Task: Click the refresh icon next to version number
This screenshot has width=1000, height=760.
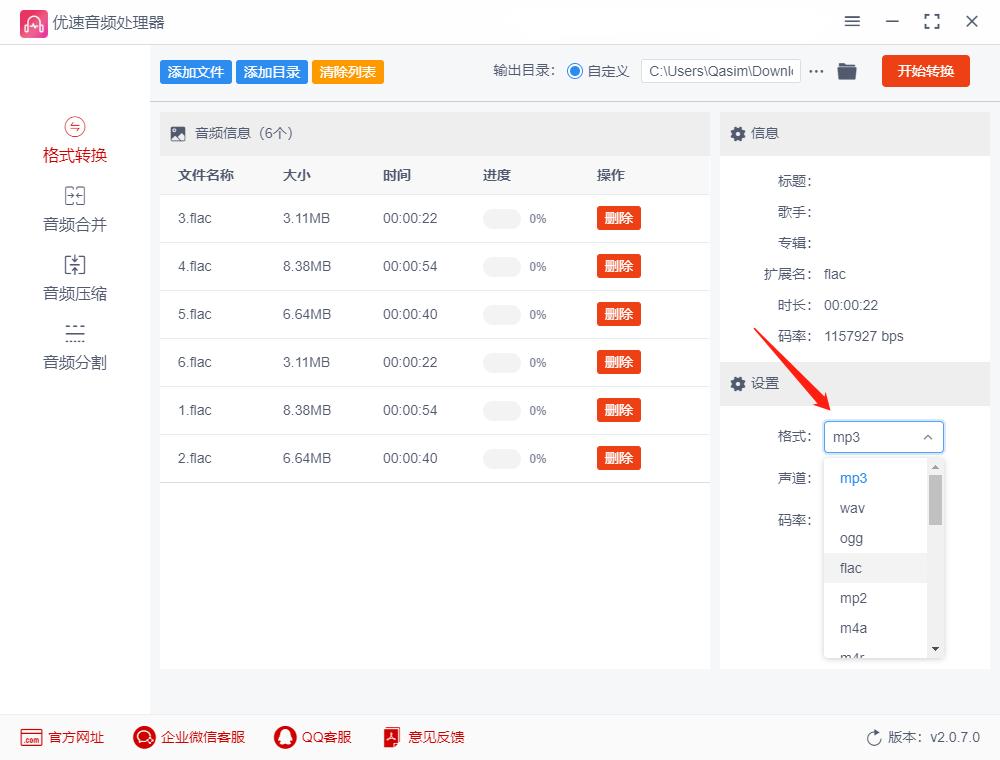Action: click(x=871, y=737)
